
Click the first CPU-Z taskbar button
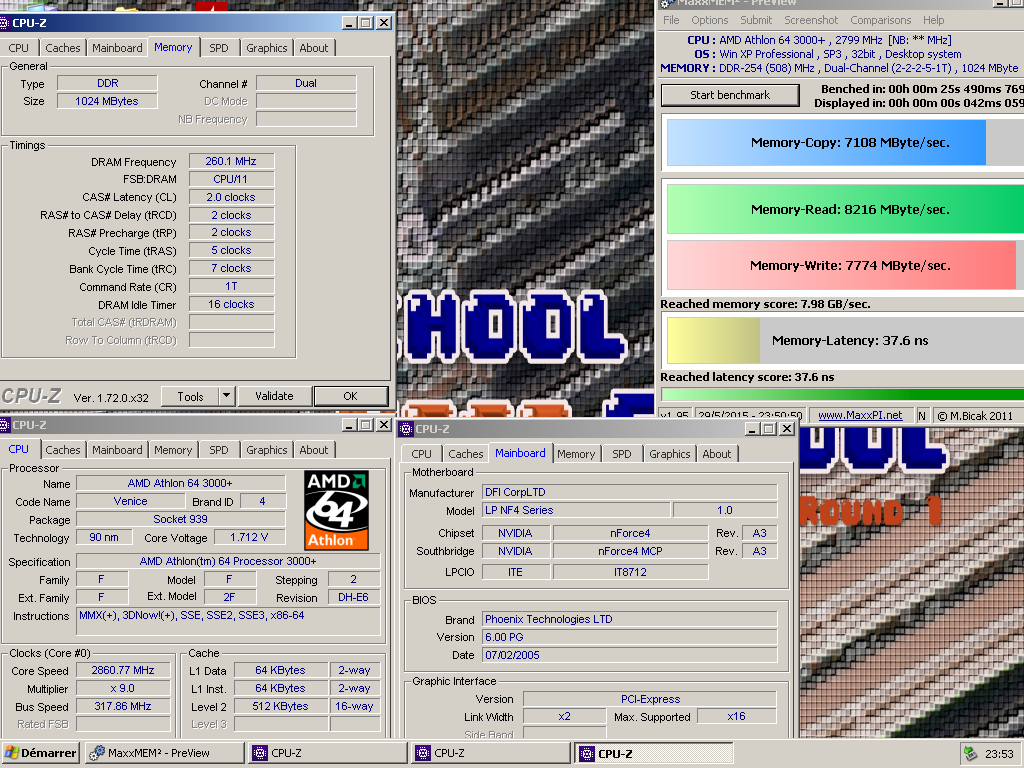click(328, 753)
